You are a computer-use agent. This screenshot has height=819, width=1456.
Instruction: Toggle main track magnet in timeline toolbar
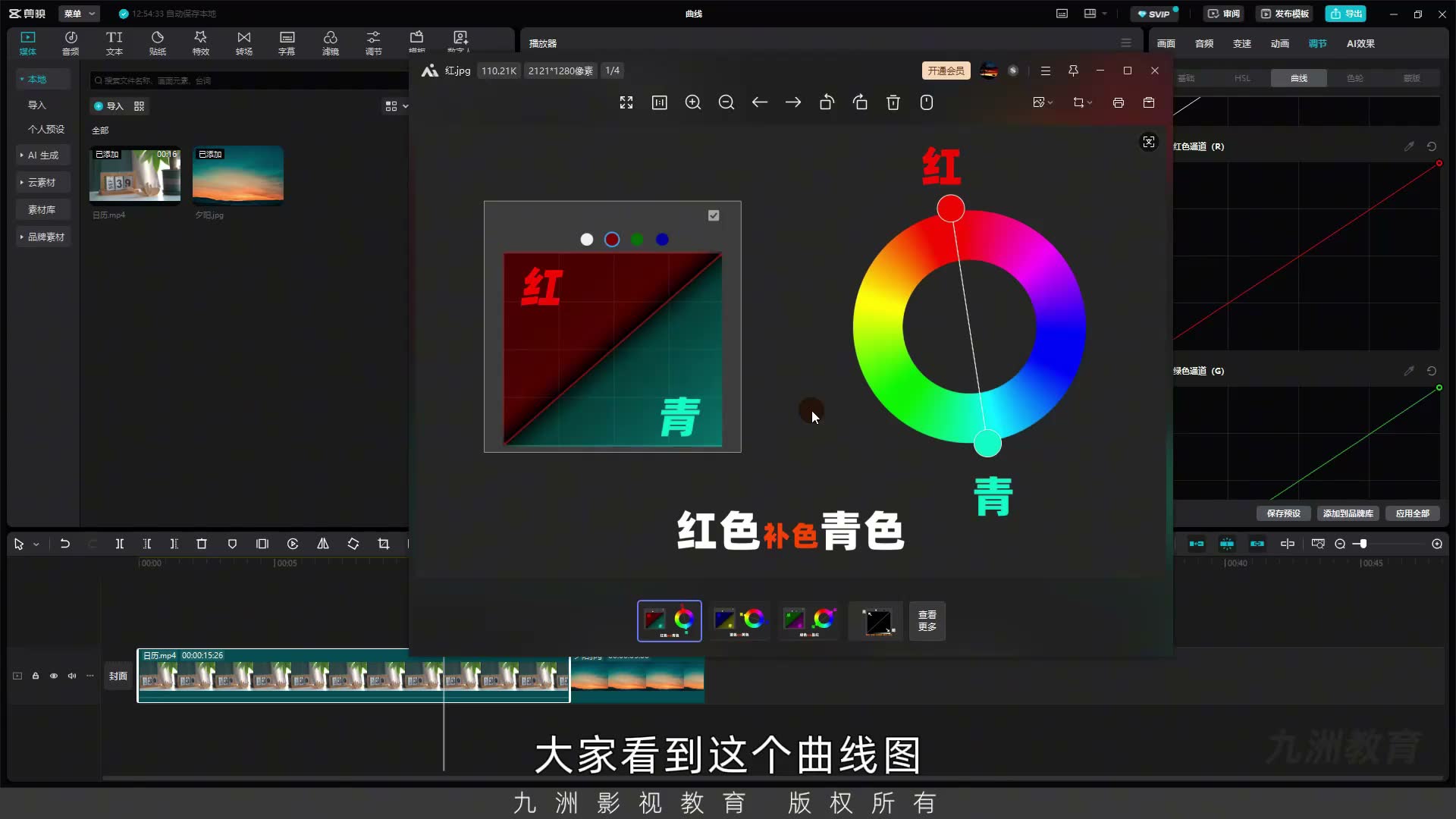pos(1197,544)
